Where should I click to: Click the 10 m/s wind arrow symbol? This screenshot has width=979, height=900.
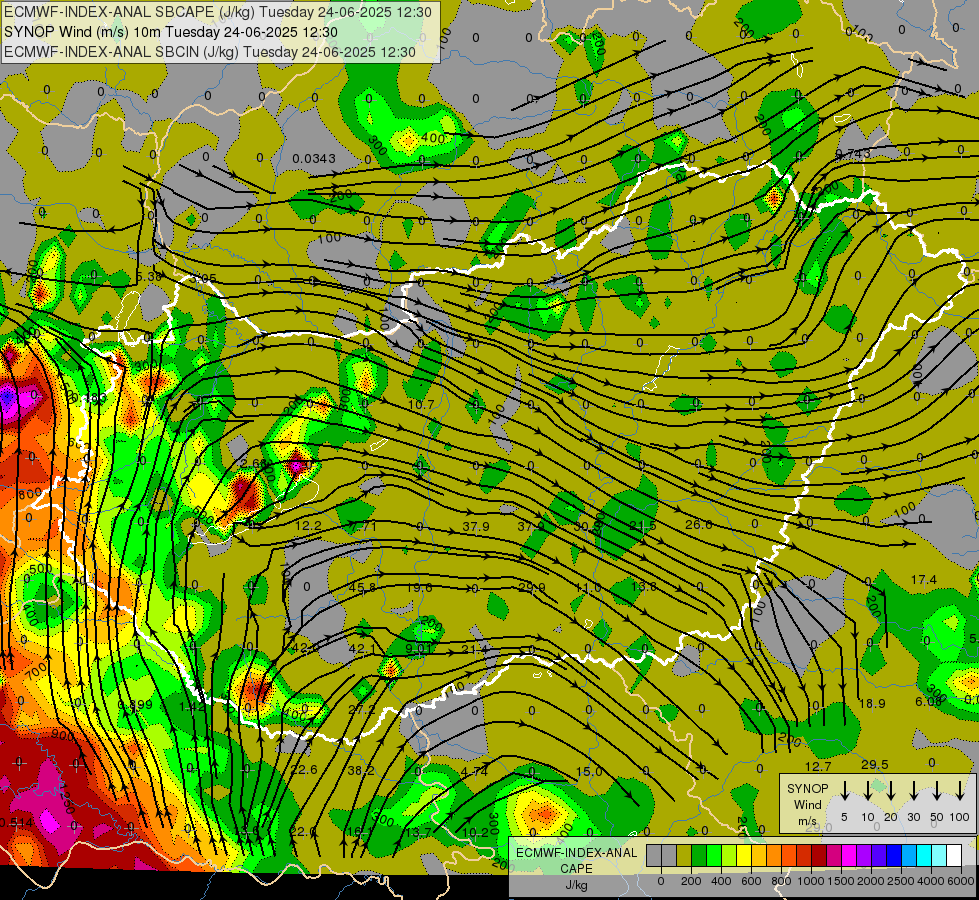click(x=867, y=791)
